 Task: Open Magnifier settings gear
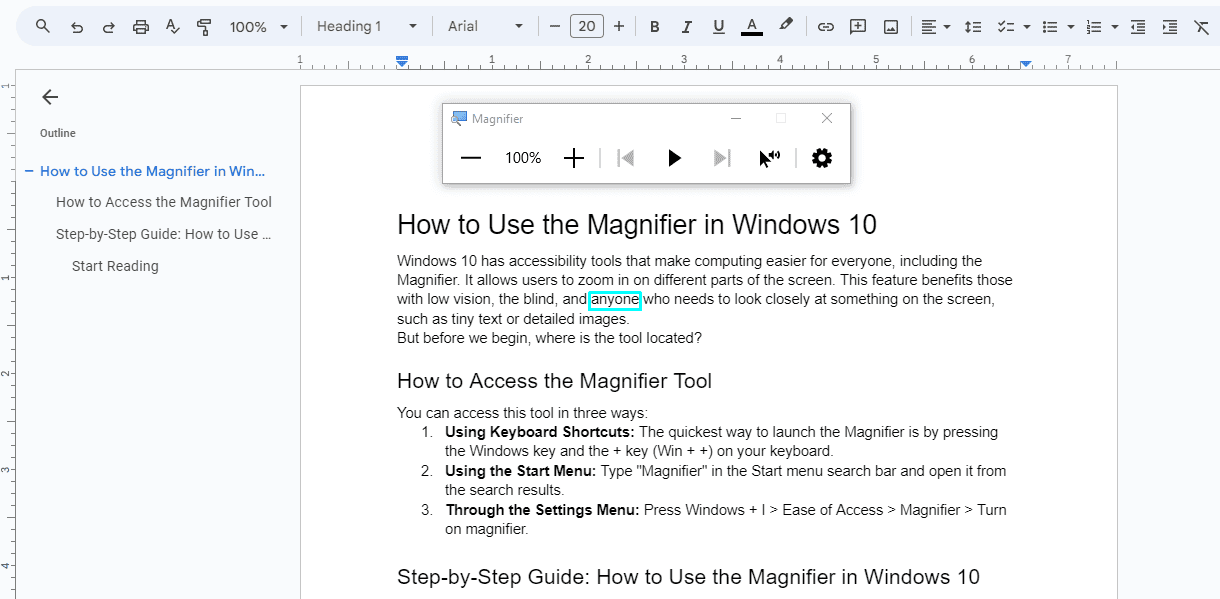click(821, 158)
